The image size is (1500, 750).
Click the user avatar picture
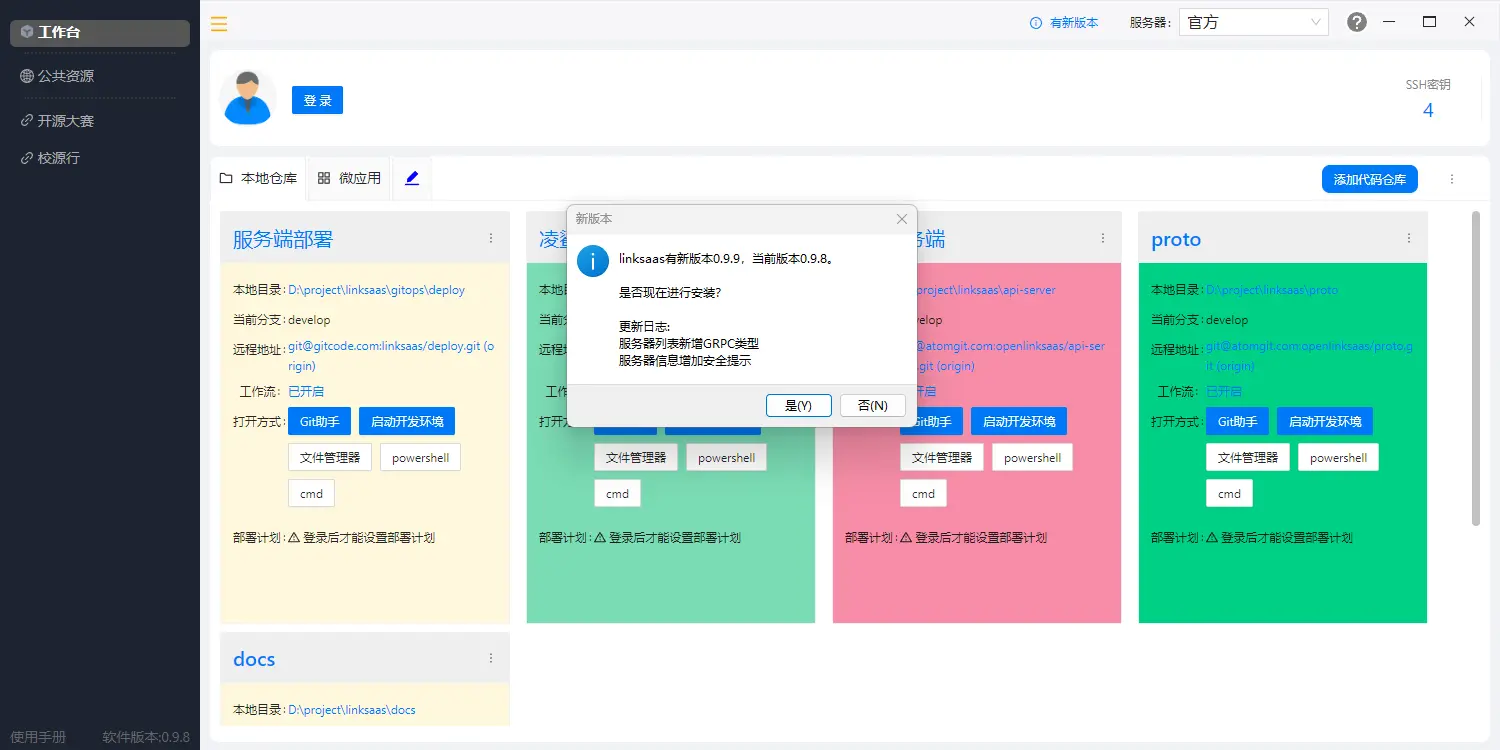tap(248, 97)
